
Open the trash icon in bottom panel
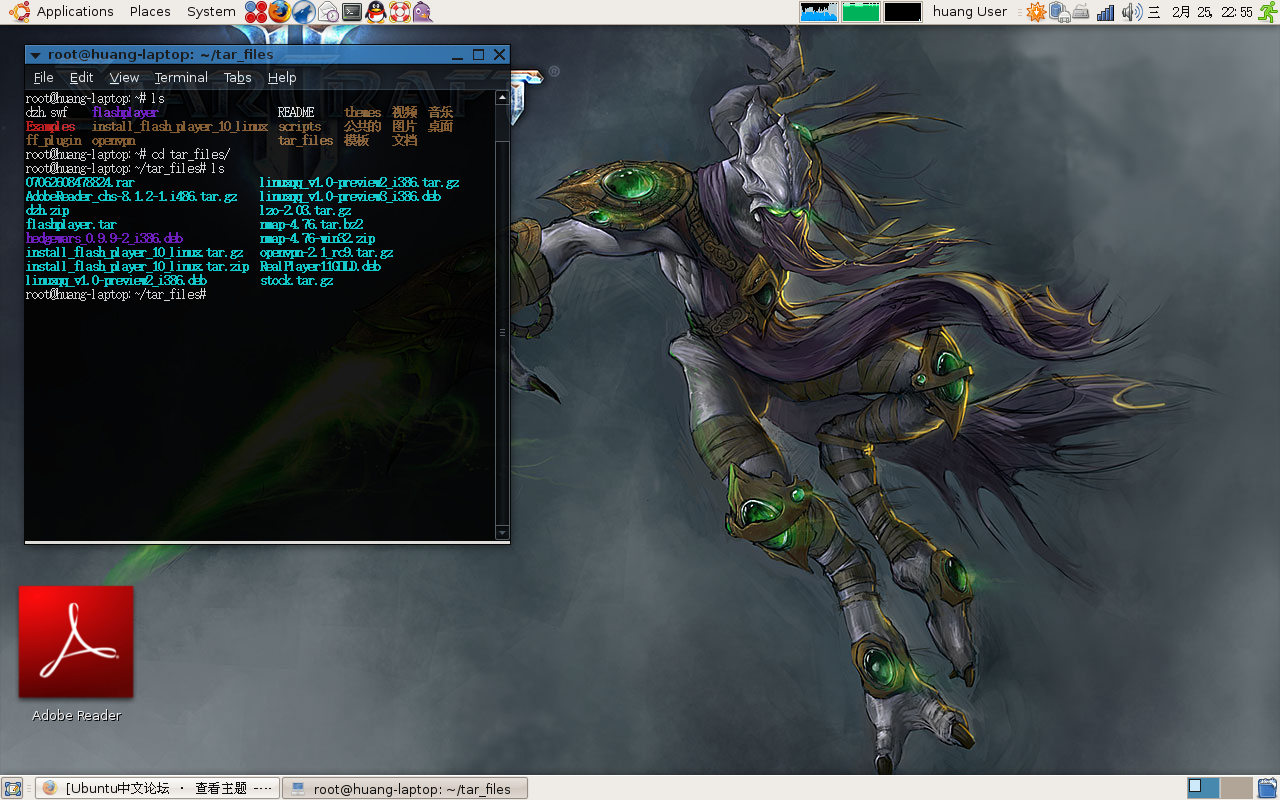coord(1267,788)
